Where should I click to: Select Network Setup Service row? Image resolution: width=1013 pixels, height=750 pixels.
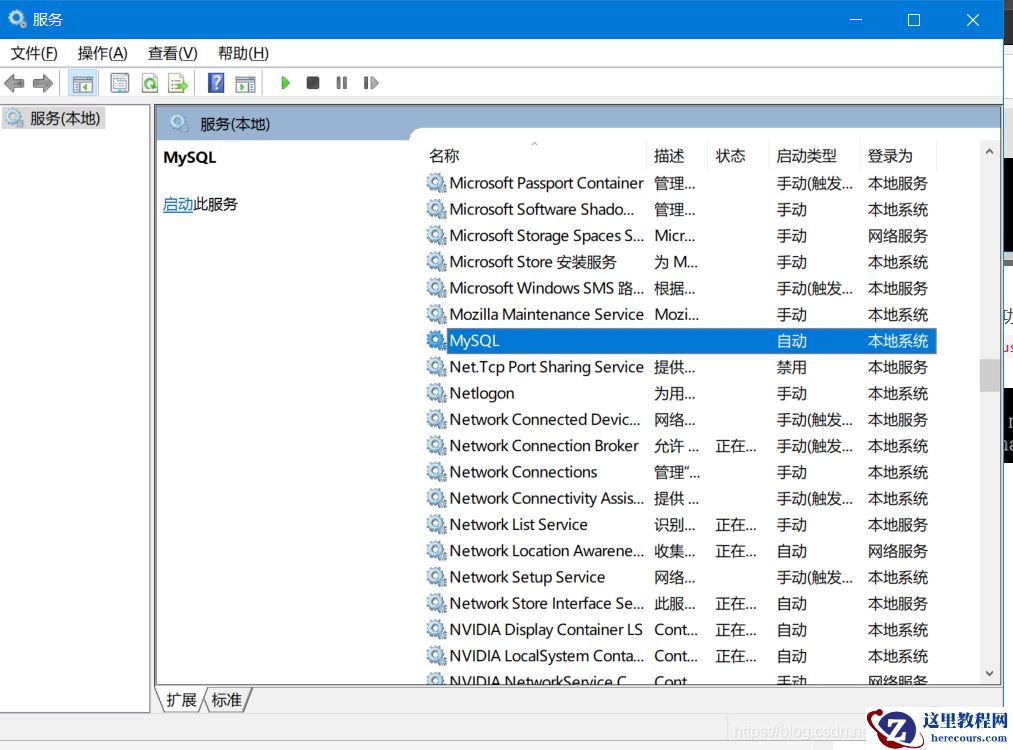point(680,577)
